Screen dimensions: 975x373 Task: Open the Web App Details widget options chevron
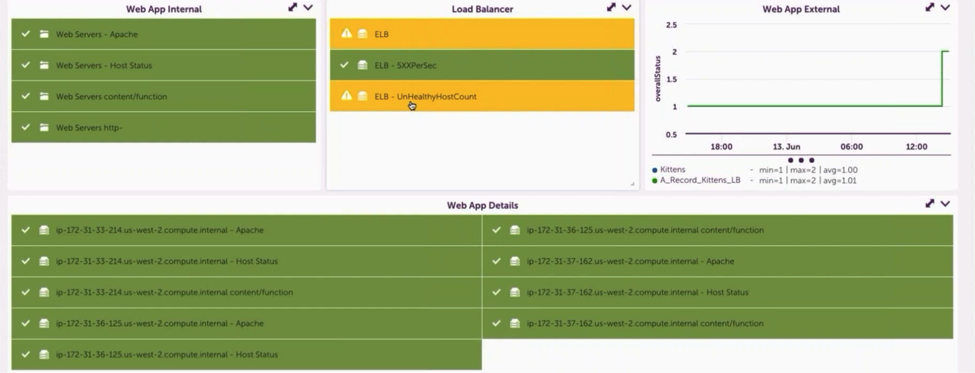click(x=945, y=203)
